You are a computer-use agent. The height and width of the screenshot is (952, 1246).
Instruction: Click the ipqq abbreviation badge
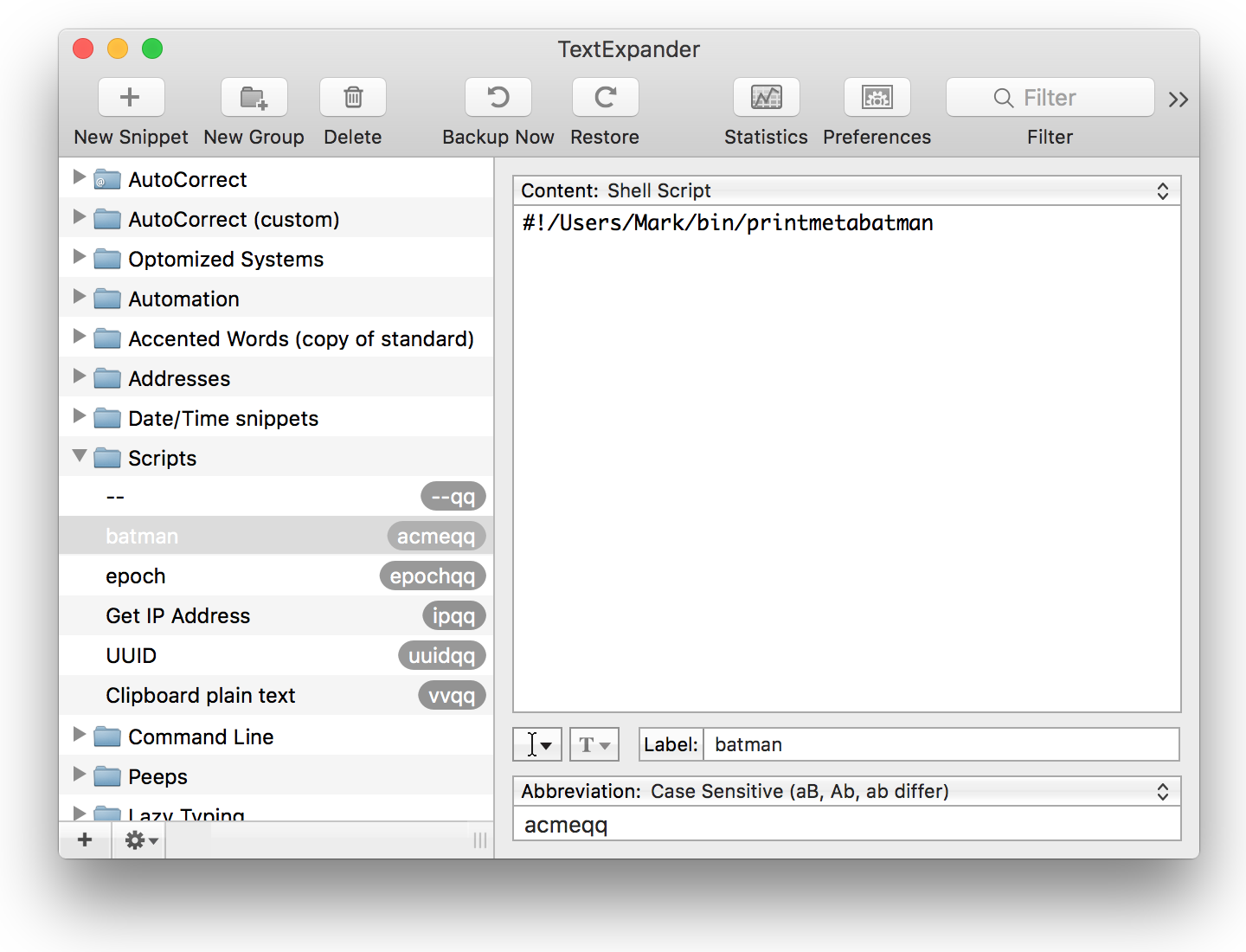pos(454,616)
